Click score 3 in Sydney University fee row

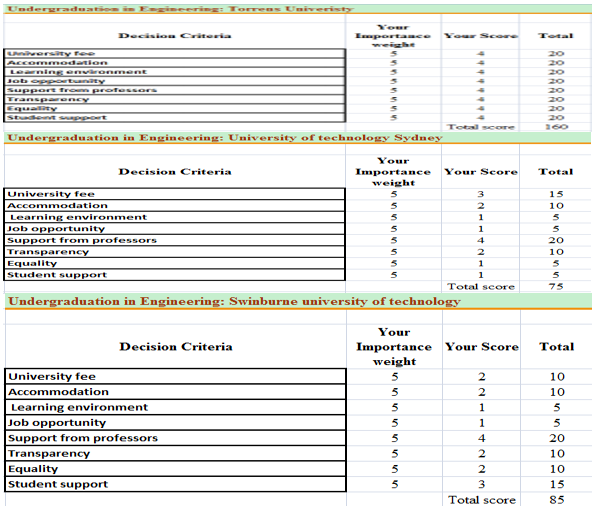[480, 194]
